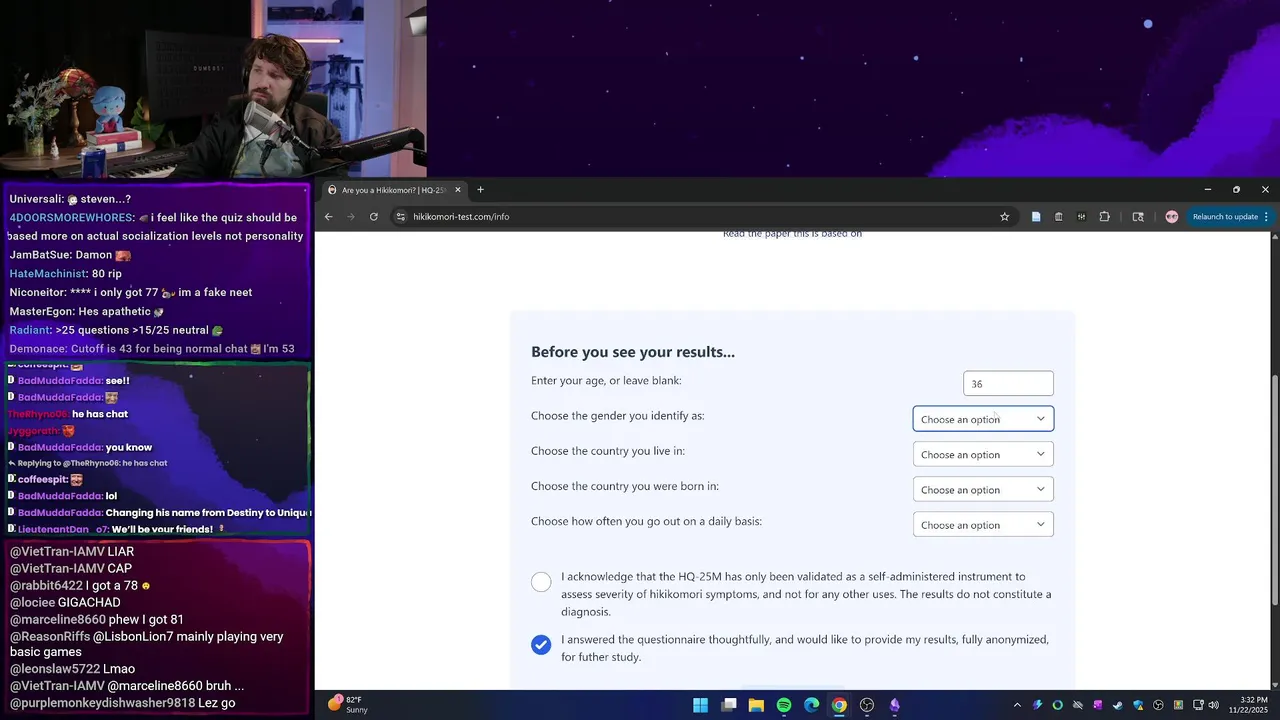Launch File Explorer from the taskbar
The image size is (1280, 720).
pos(756,705)
